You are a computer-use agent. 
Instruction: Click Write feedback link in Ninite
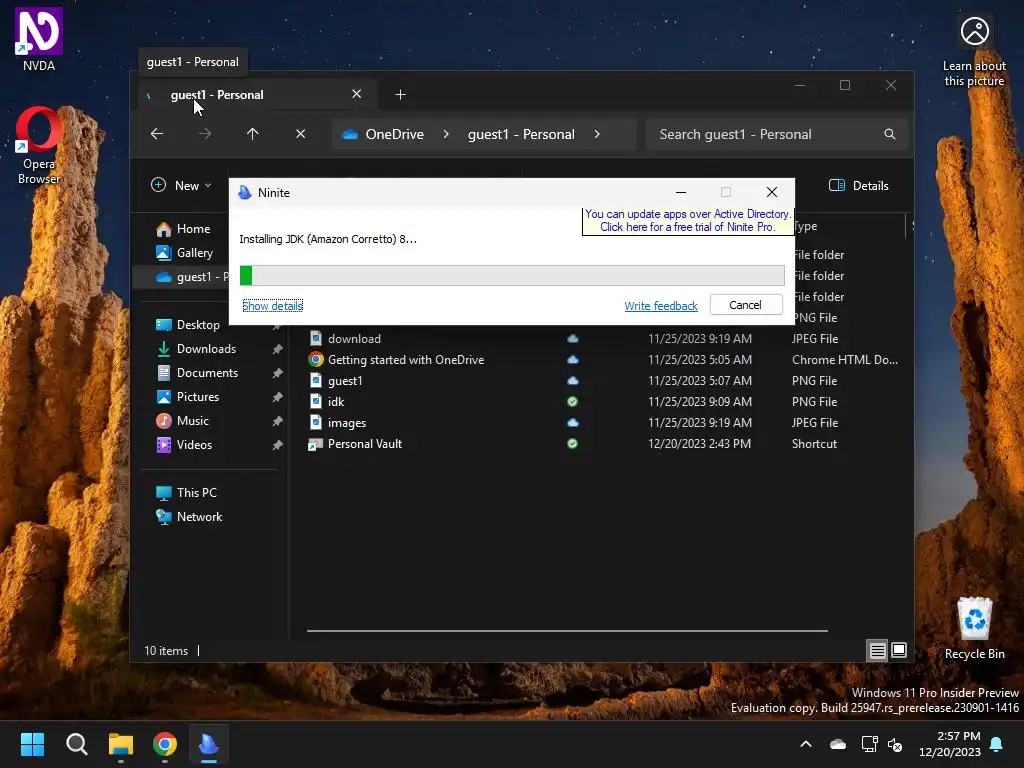[661, 306]
